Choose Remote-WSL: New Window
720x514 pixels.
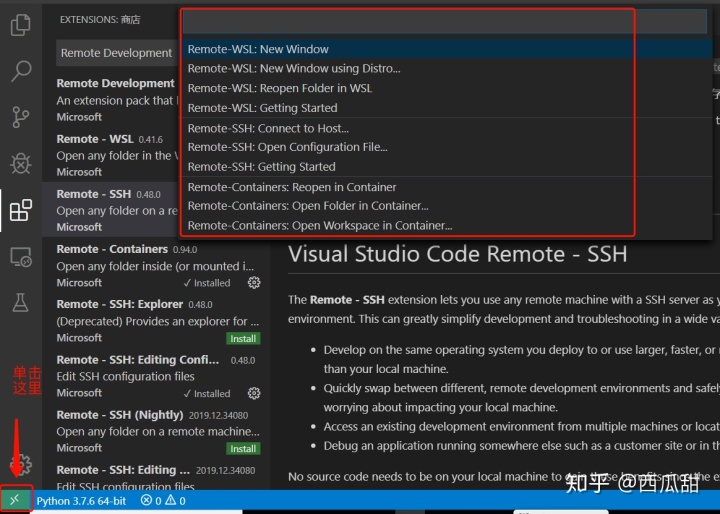[447, 49]
